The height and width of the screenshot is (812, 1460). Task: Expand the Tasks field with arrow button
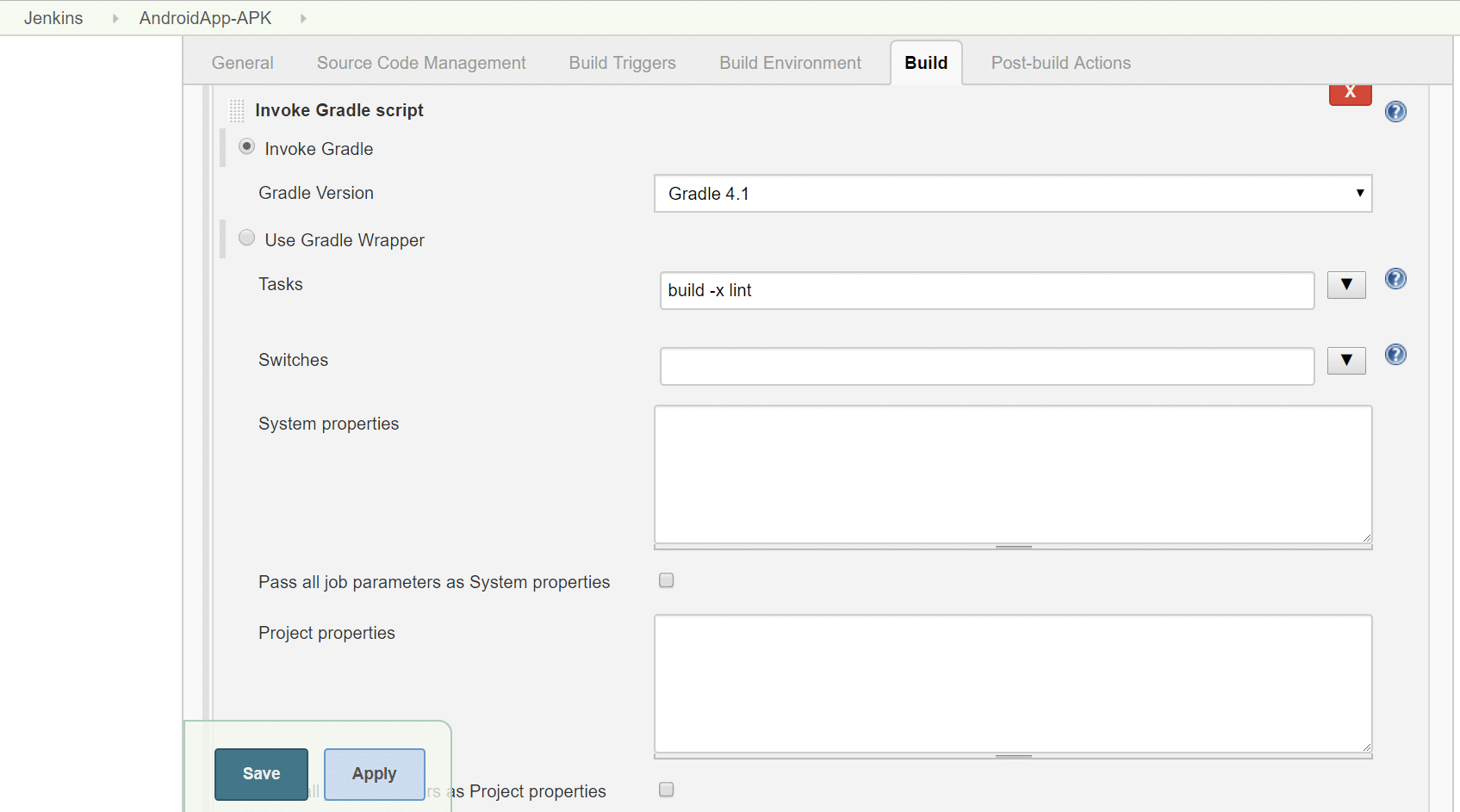point(1346,285)
